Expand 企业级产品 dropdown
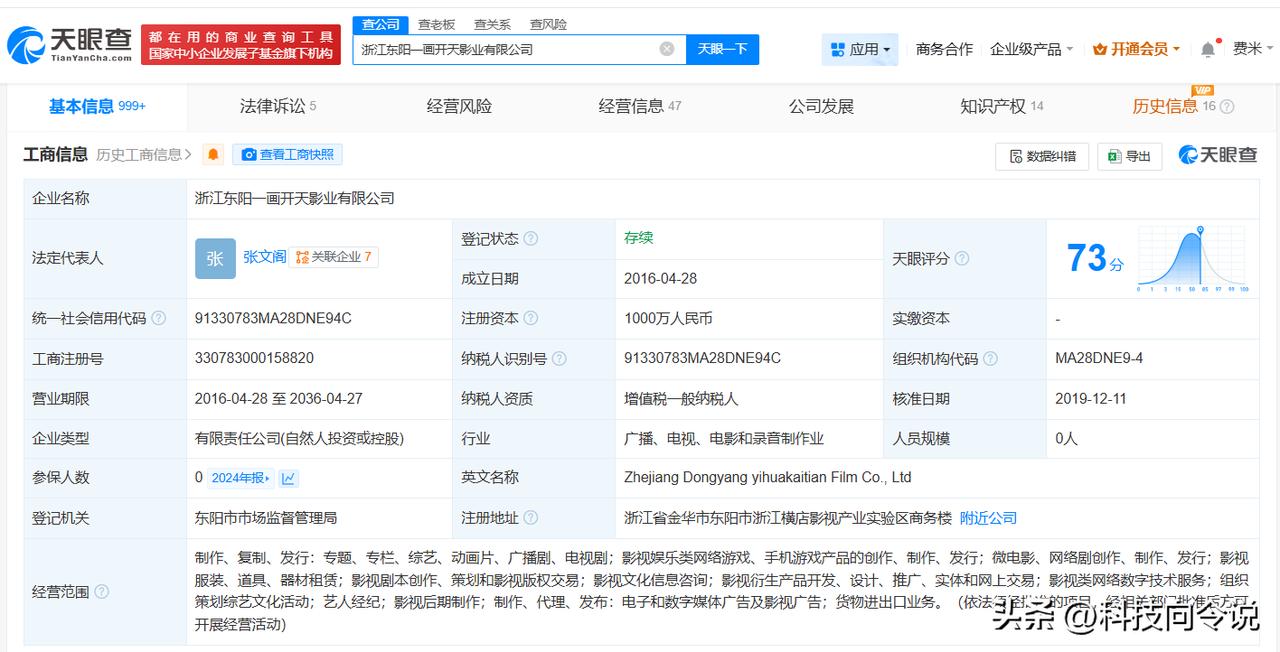 click(x=1031, y=49)
